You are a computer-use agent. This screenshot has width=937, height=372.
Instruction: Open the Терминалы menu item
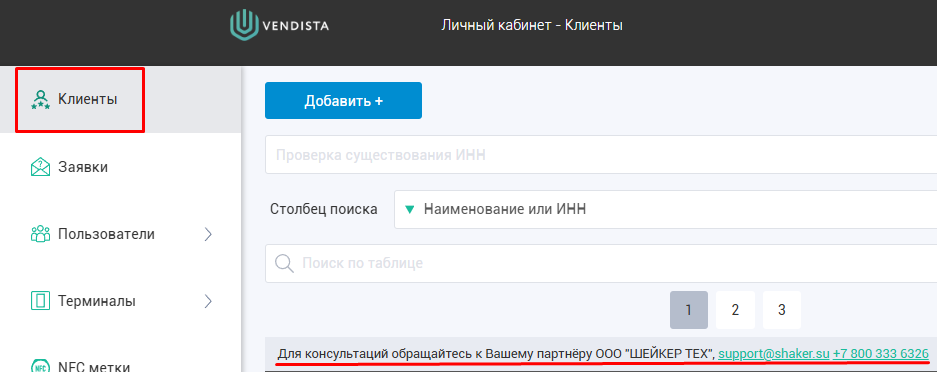(x=120, y=301)
